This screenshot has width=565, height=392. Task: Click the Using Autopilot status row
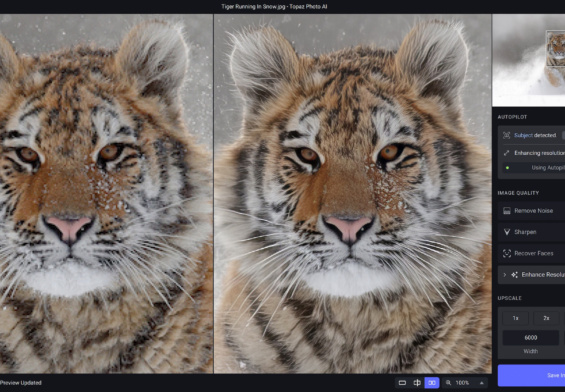coord(533,168)
